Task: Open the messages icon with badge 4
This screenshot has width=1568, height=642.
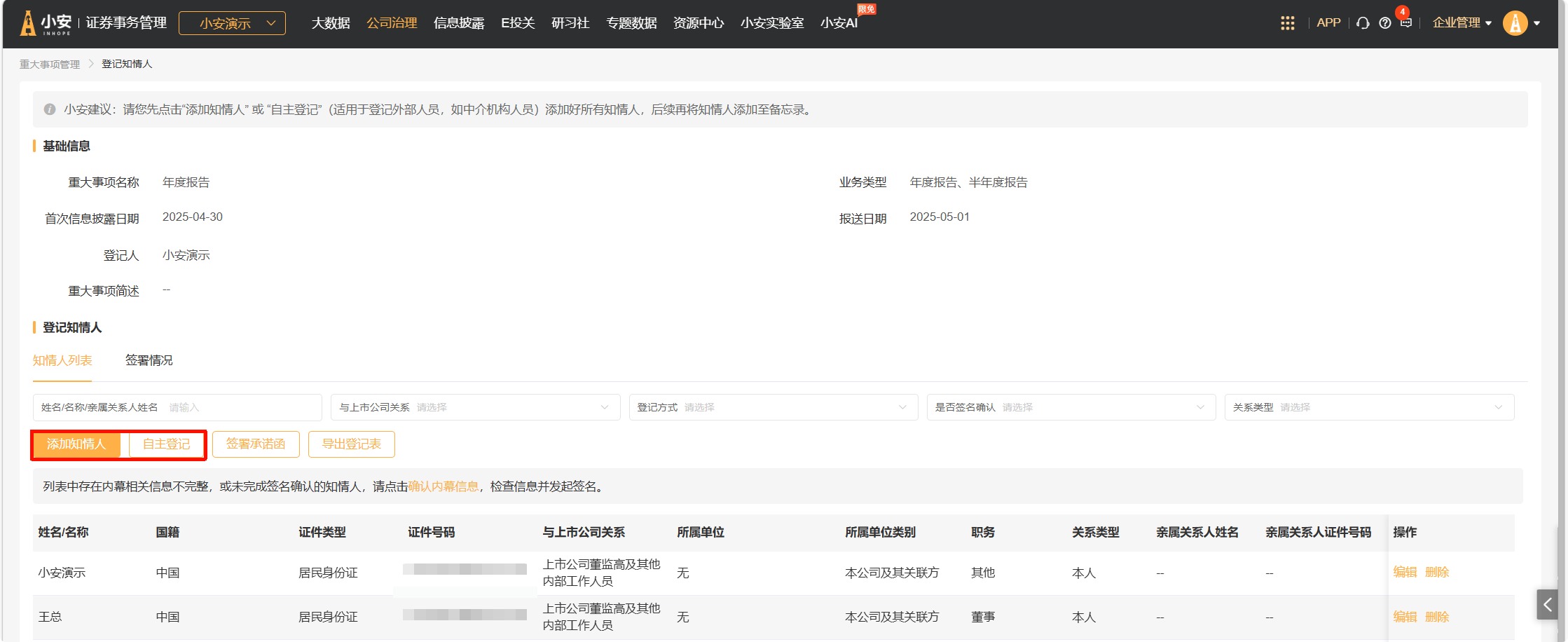Action: 1405,22
